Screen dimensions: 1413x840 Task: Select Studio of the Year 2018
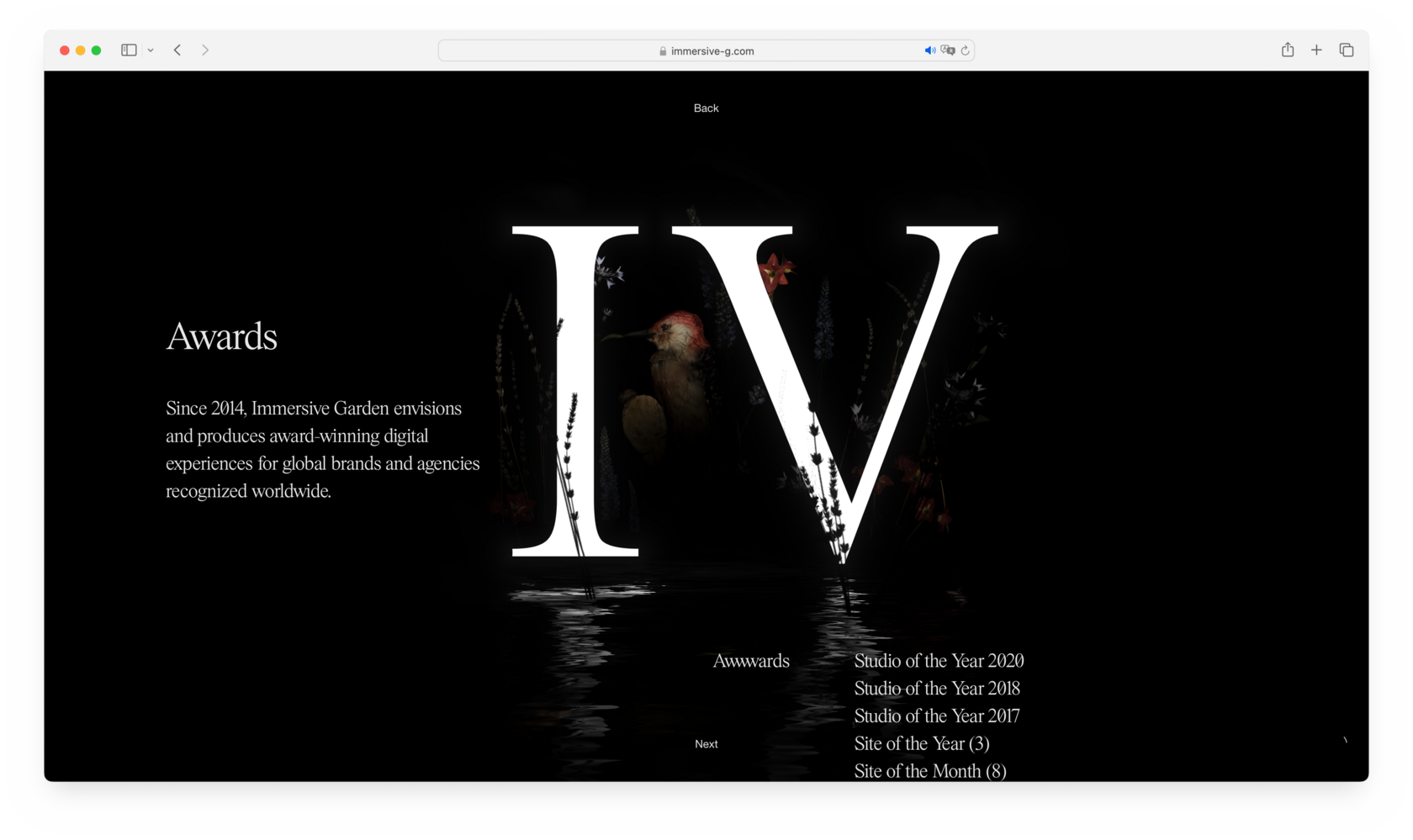click(x=937, y=689)
